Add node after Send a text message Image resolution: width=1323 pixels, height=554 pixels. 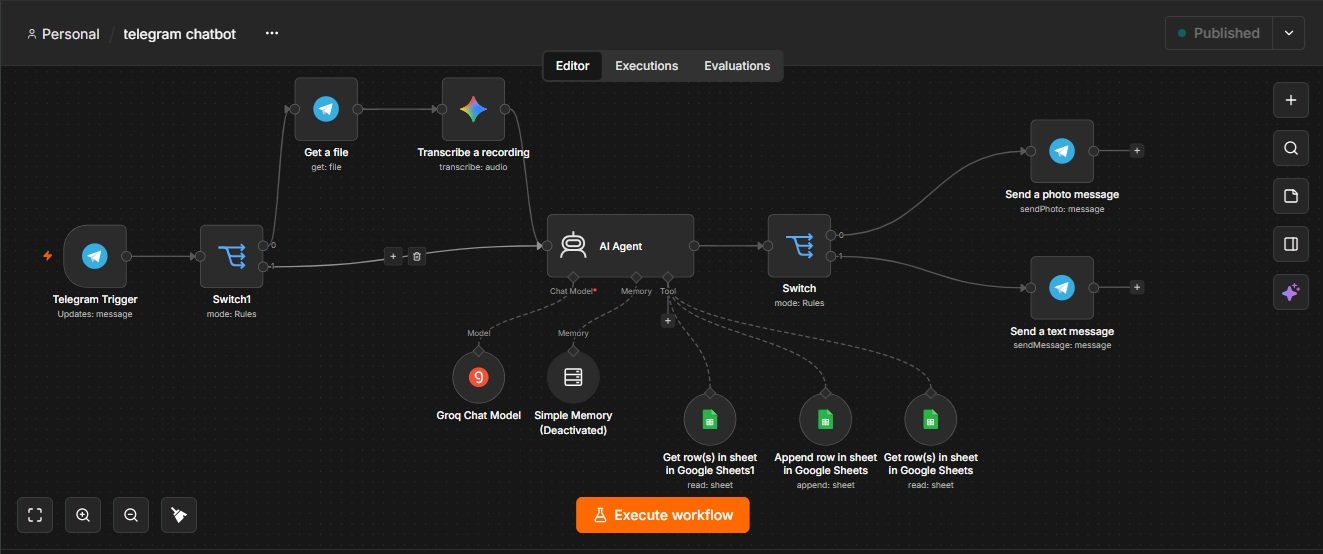1137,288
